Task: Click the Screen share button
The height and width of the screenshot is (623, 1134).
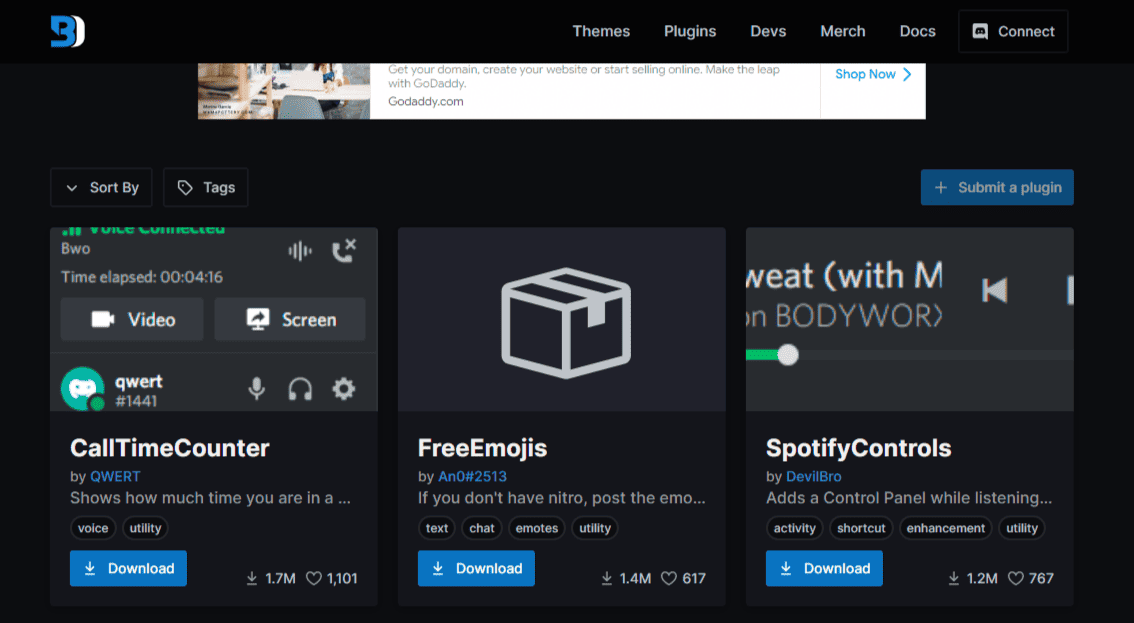Action: coord(290,319)
